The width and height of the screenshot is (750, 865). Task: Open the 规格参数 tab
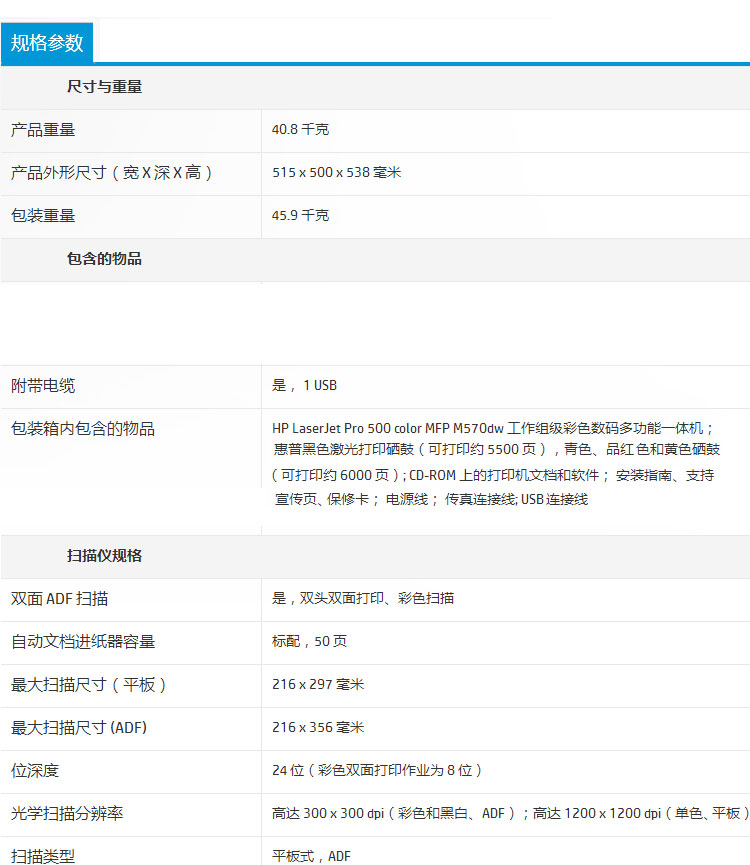tap(47, 43)
